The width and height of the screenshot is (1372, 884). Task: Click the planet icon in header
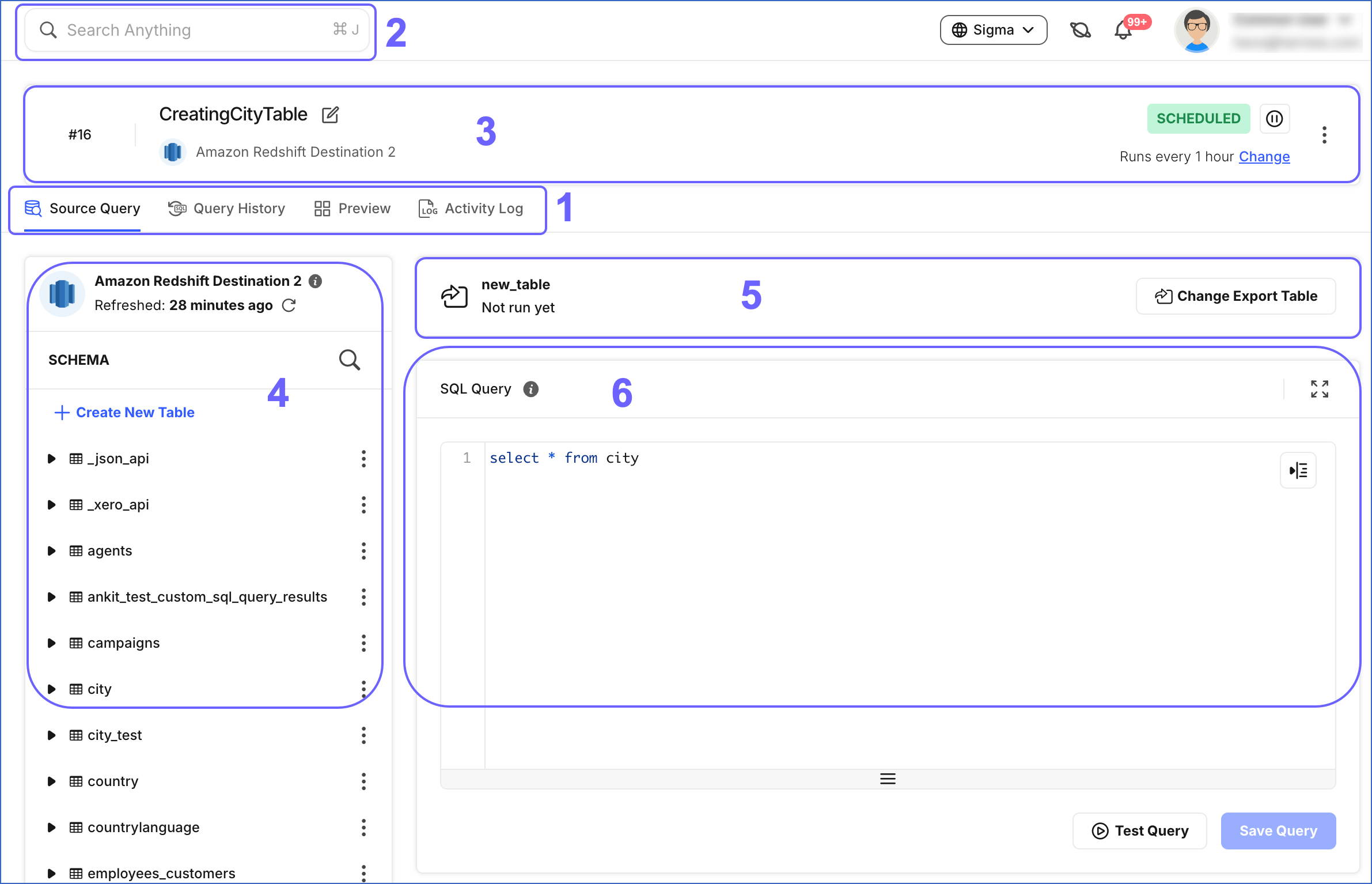pos(1081,30)
